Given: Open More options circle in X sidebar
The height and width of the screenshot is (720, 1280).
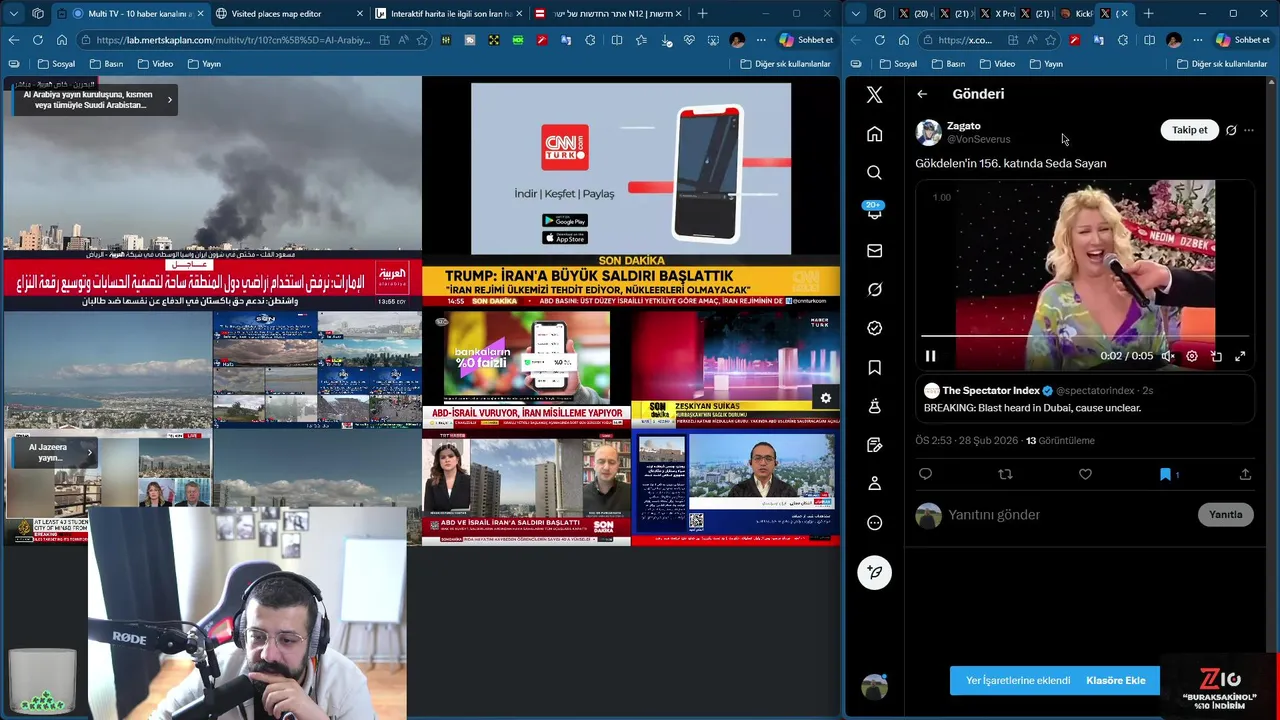Looking at the screenshot, I should pos(874,523).
